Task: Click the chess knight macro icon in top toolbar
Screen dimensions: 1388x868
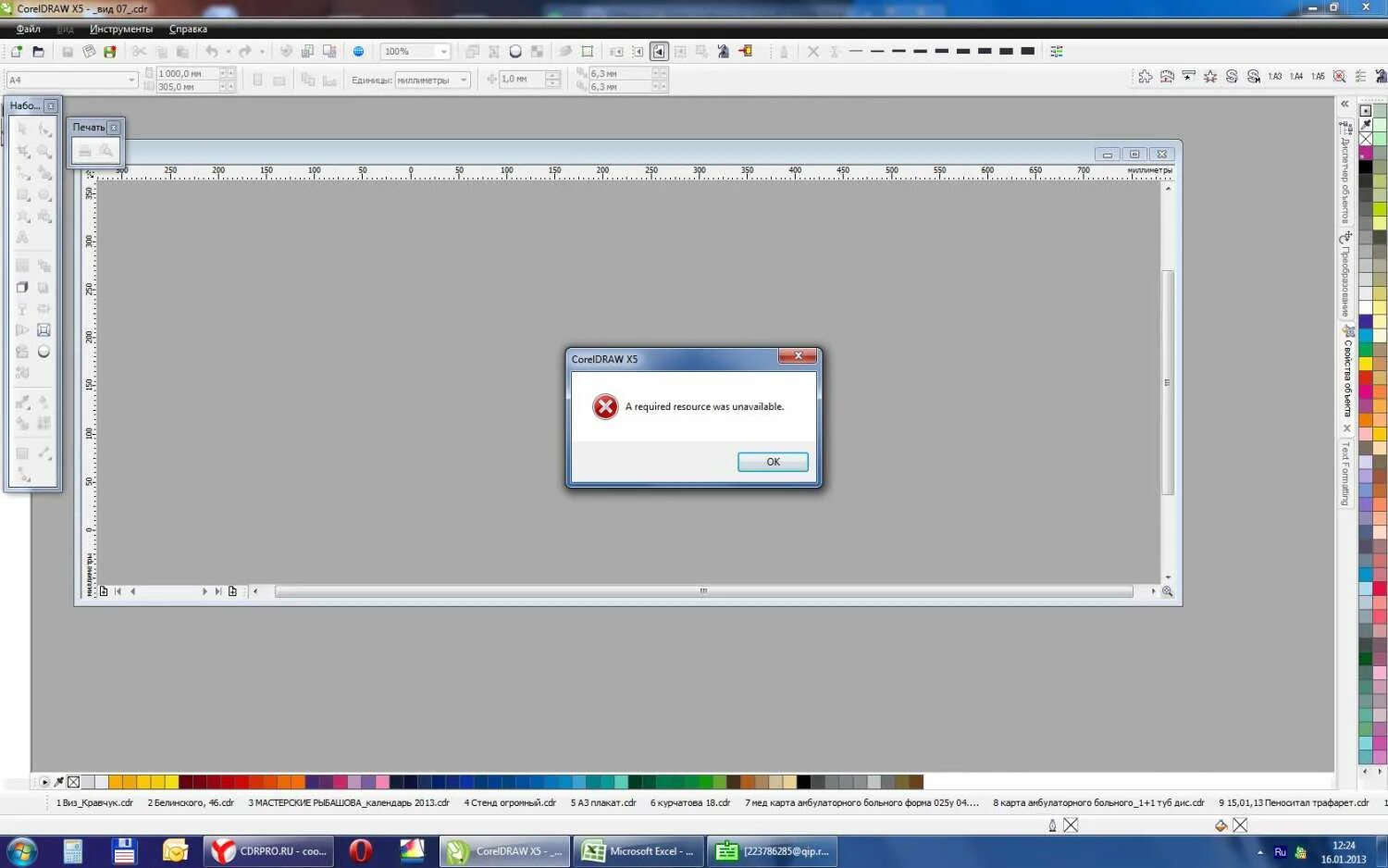Action: pos(723,52)
